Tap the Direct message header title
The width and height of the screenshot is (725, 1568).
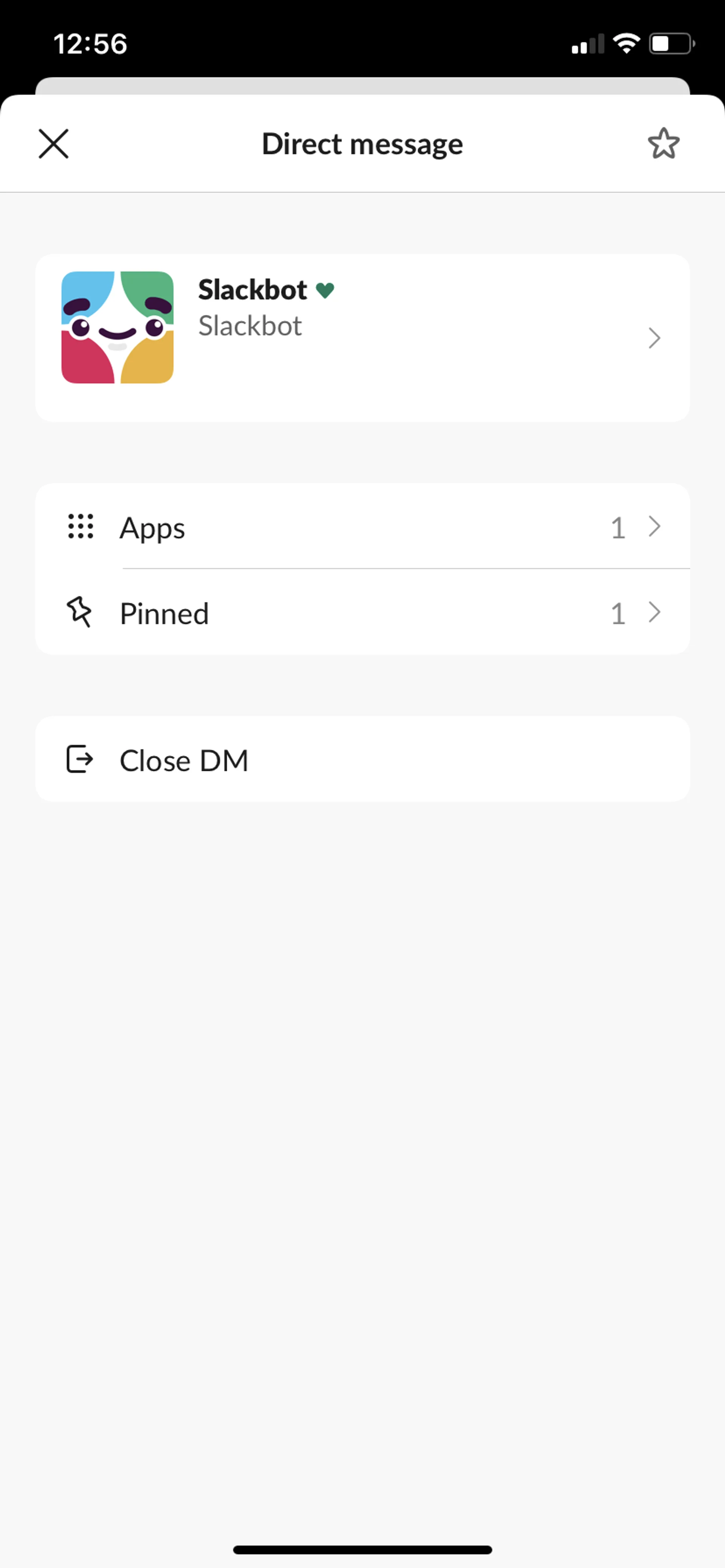pyautogui.click(x=362, y=144)
